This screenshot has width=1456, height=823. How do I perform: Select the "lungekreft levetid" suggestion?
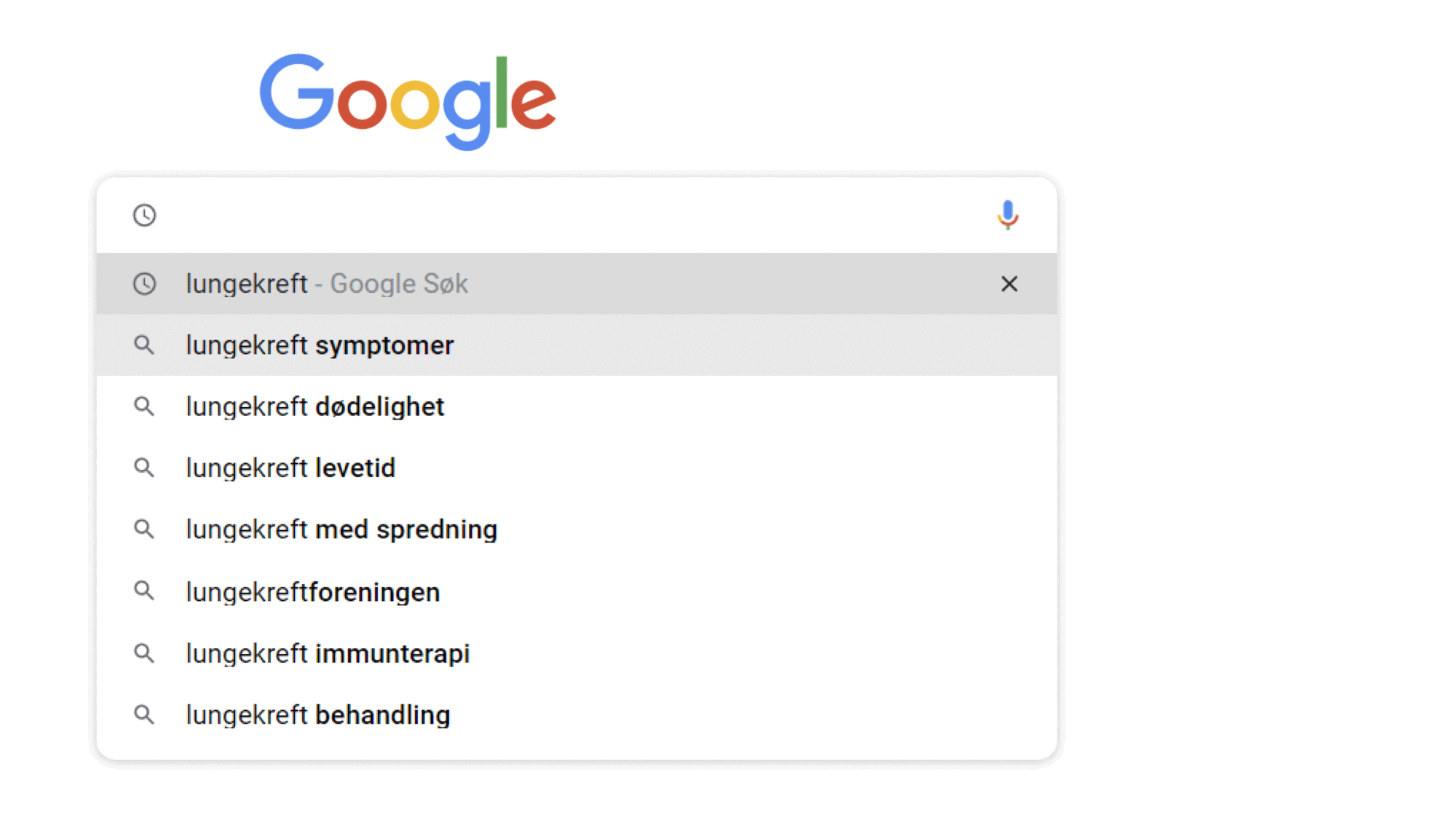pos(290,468)
